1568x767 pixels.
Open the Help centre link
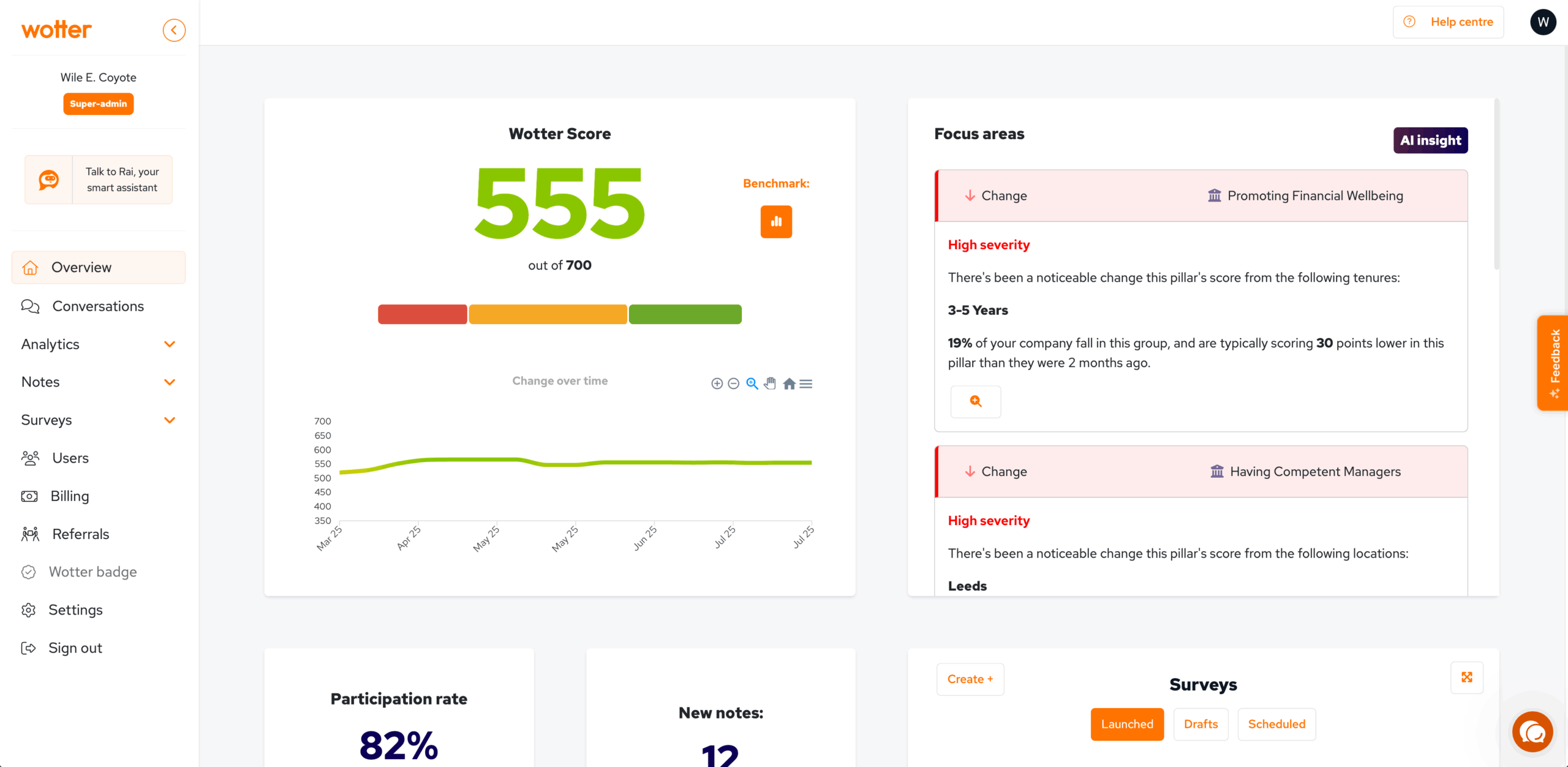point(1448,22)
